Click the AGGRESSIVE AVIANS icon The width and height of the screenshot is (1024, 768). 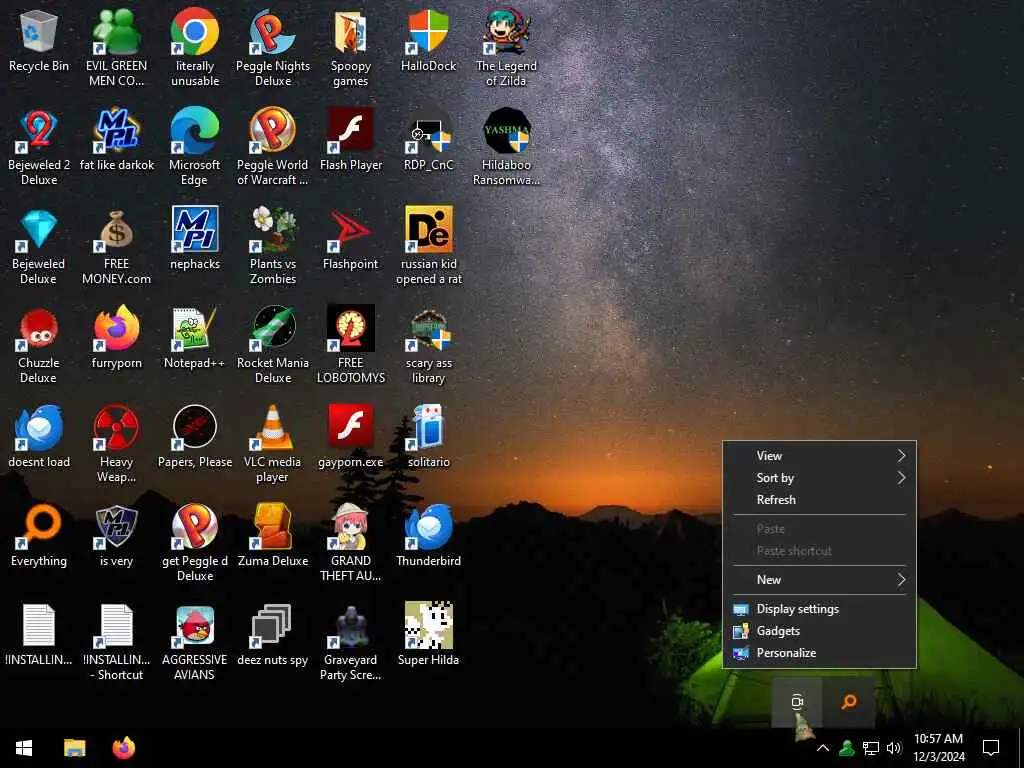(195, 643)
